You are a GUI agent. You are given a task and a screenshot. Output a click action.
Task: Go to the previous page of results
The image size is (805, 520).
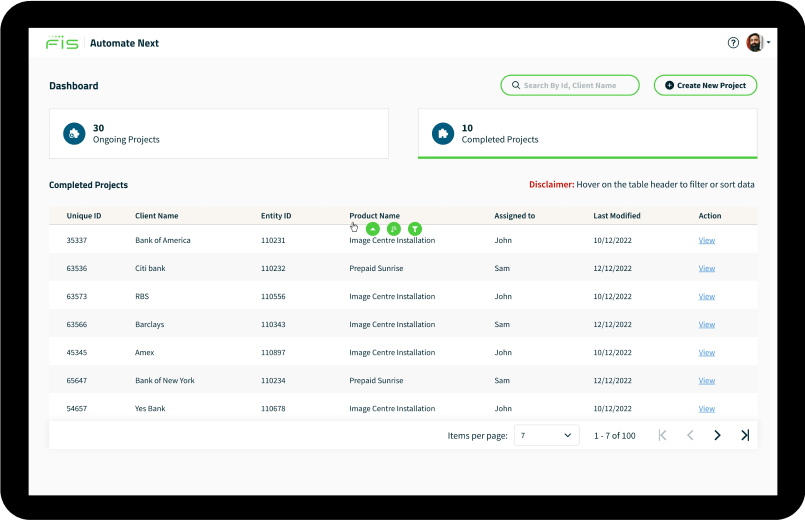tap(690, 435)
